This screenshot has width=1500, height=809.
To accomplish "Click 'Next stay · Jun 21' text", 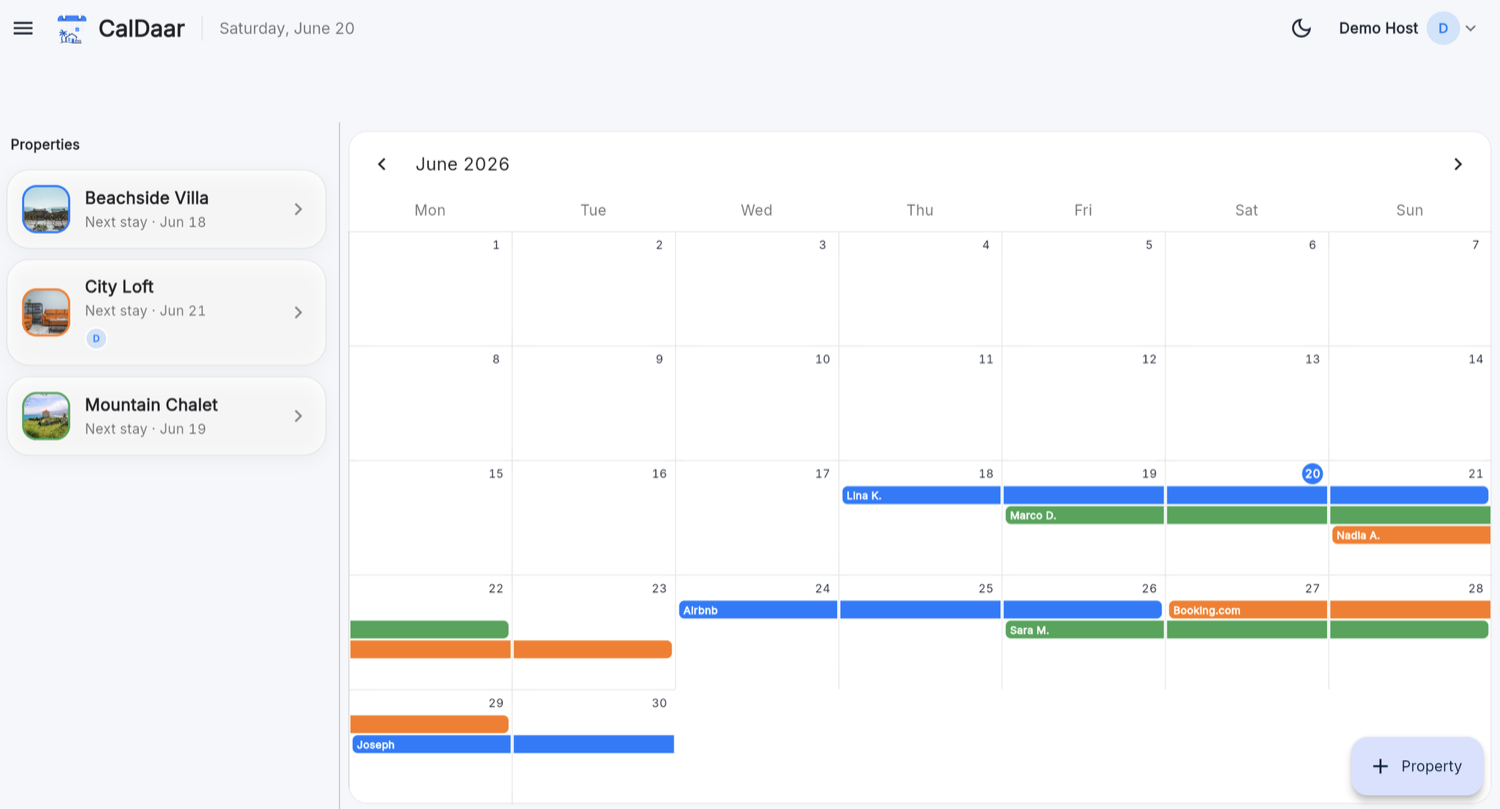I will pyautogui.click(x=145, y=311).
